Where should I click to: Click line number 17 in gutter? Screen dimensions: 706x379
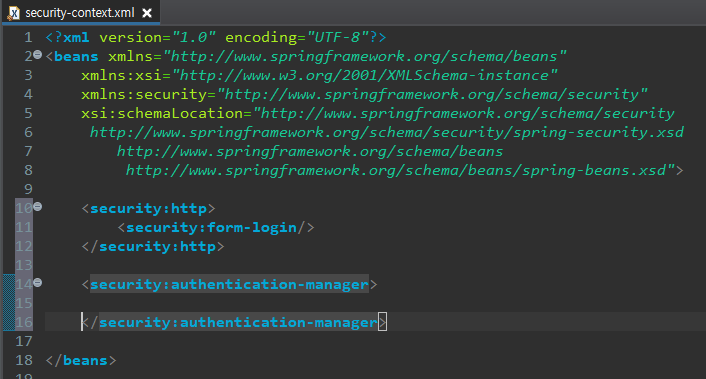coord(24,341)
